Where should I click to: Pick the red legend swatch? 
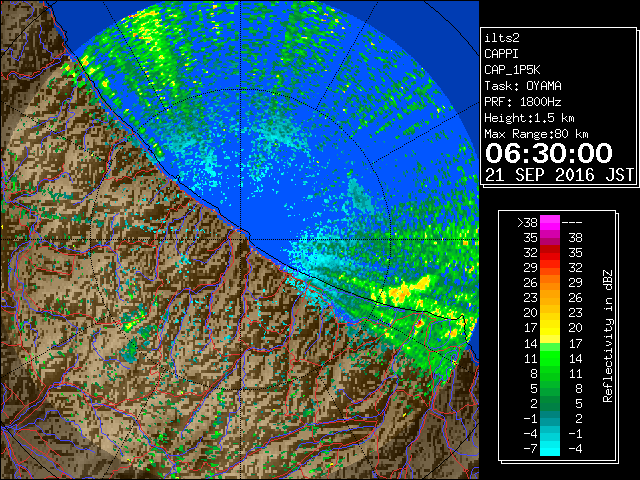pyautogui.click(x=550, y=253)
